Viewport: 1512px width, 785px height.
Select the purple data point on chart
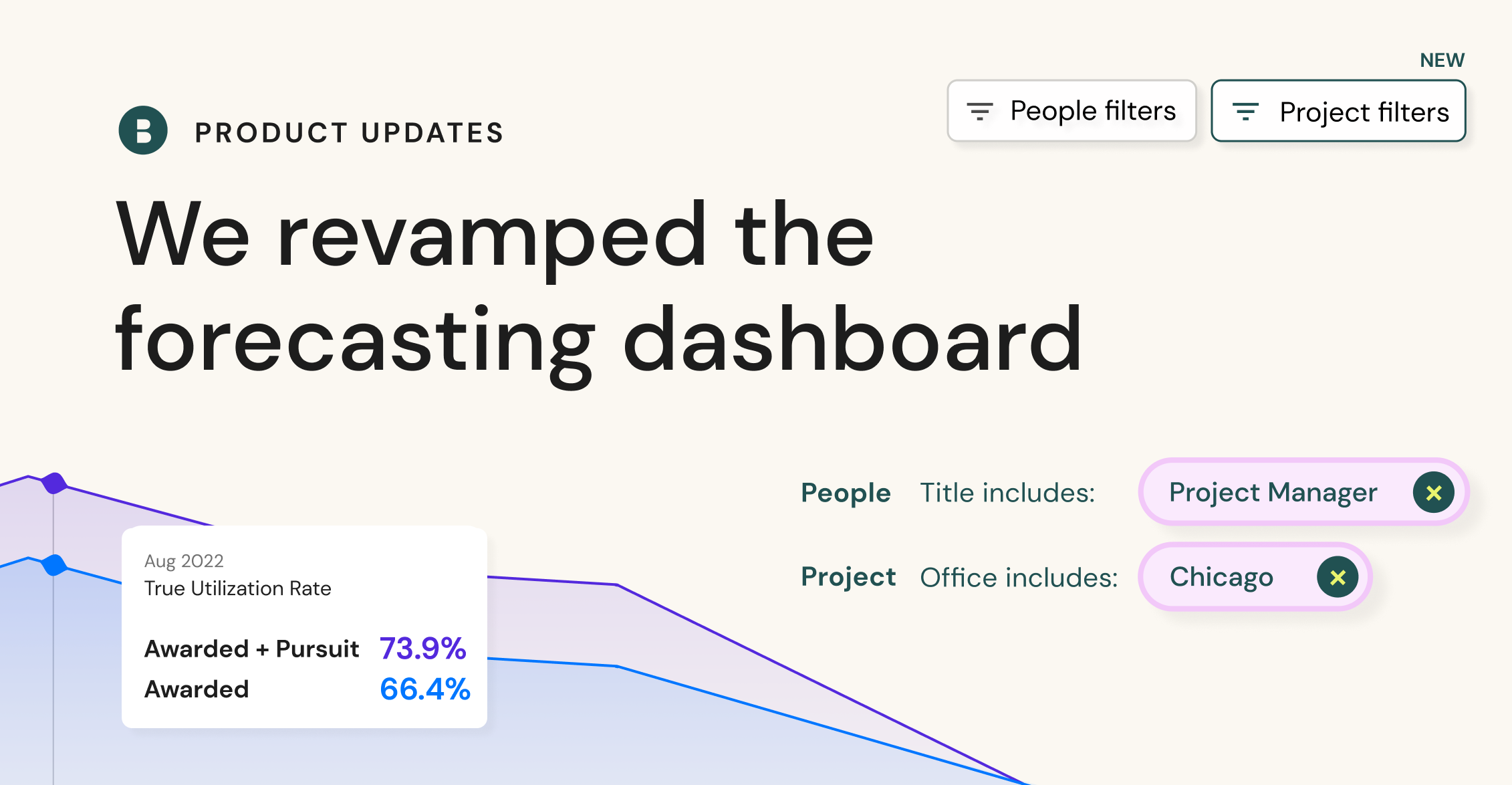(54, 483)
